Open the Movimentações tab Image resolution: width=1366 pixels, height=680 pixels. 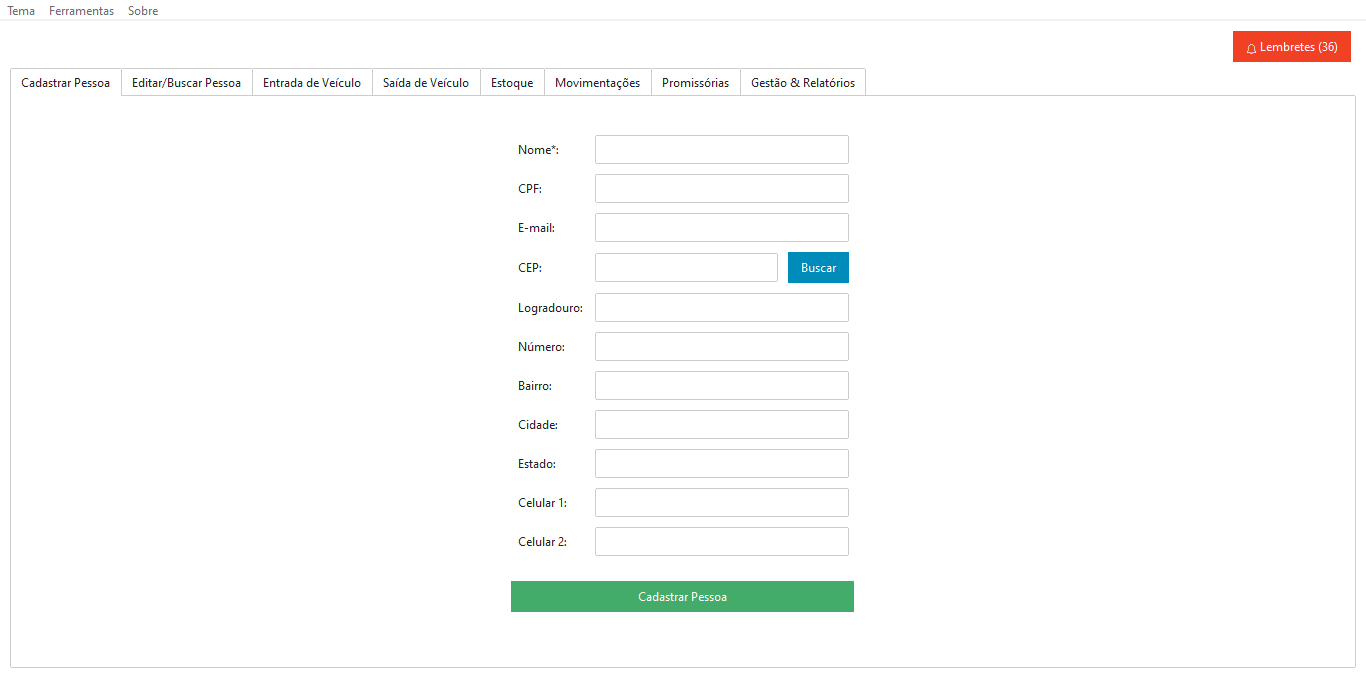click(597, 83)
